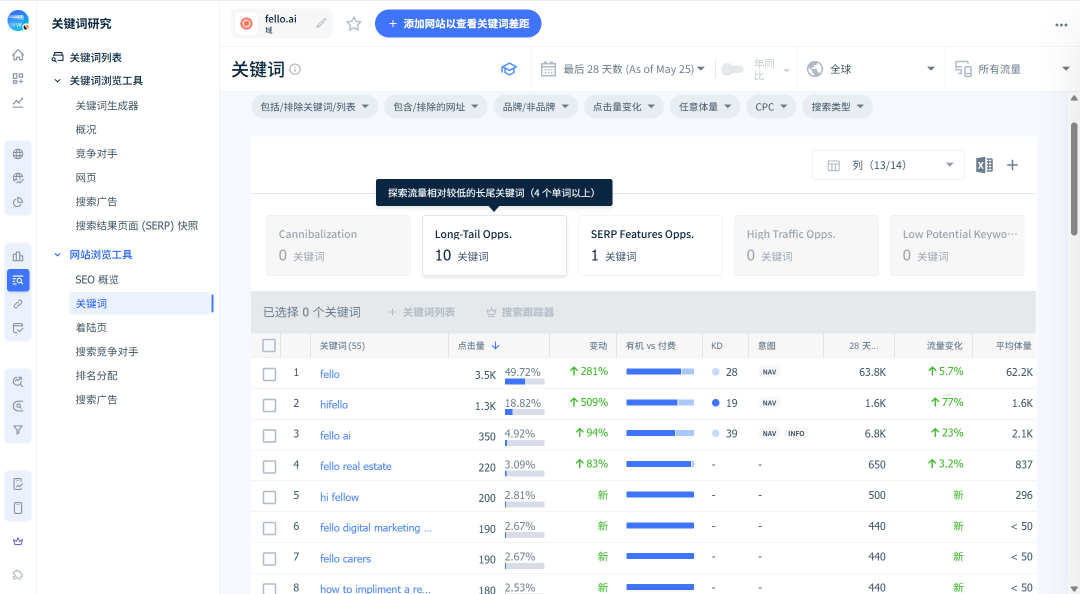Open the 所有流量 traffic type dropdown
The height and width of the screenshot is (594, 1080).
1012,69
